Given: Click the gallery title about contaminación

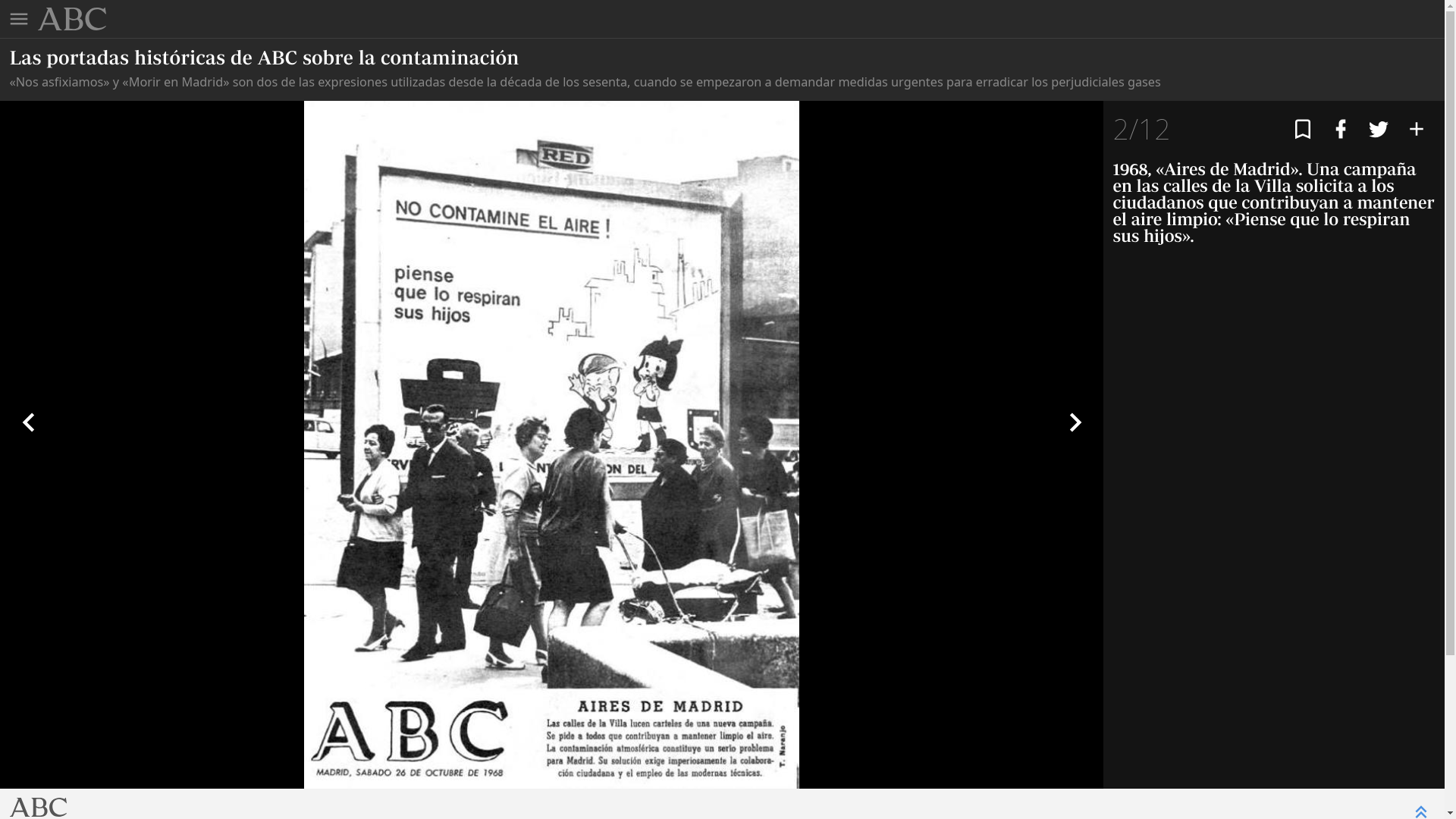Looking at the screenshot, I should [264, 58].
